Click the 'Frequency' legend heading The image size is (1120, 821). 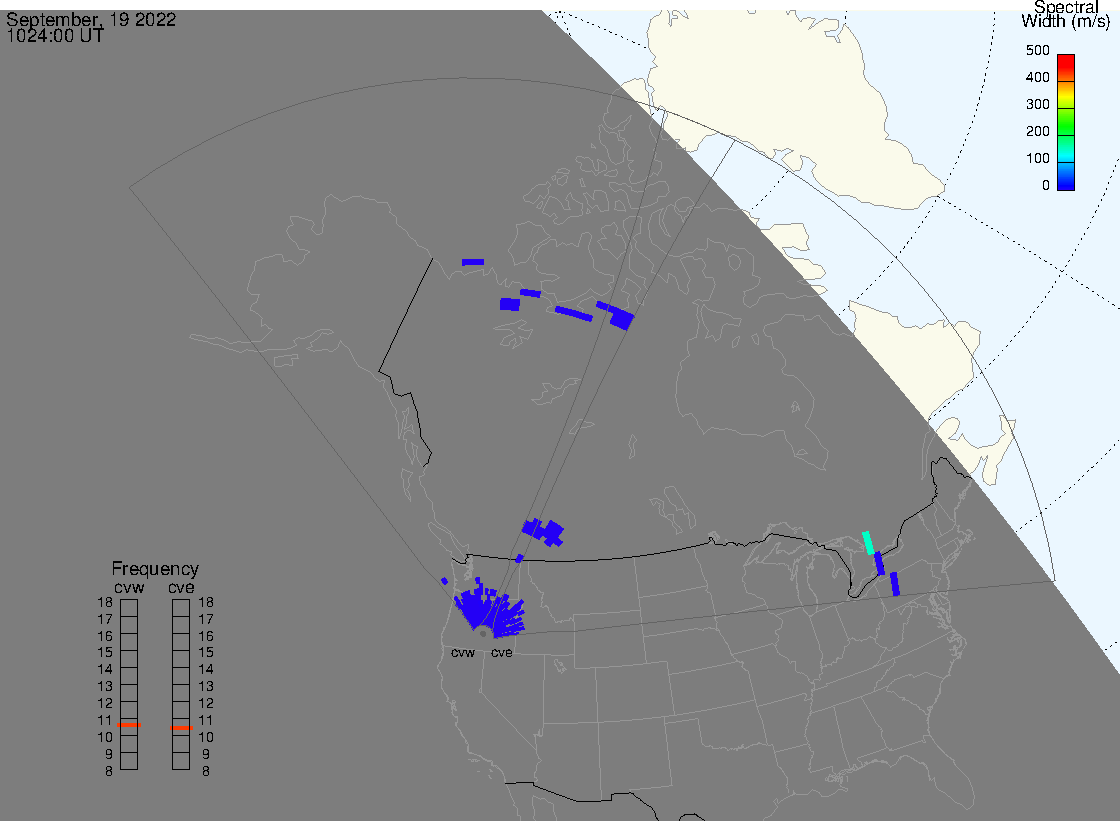pos(155,569)
